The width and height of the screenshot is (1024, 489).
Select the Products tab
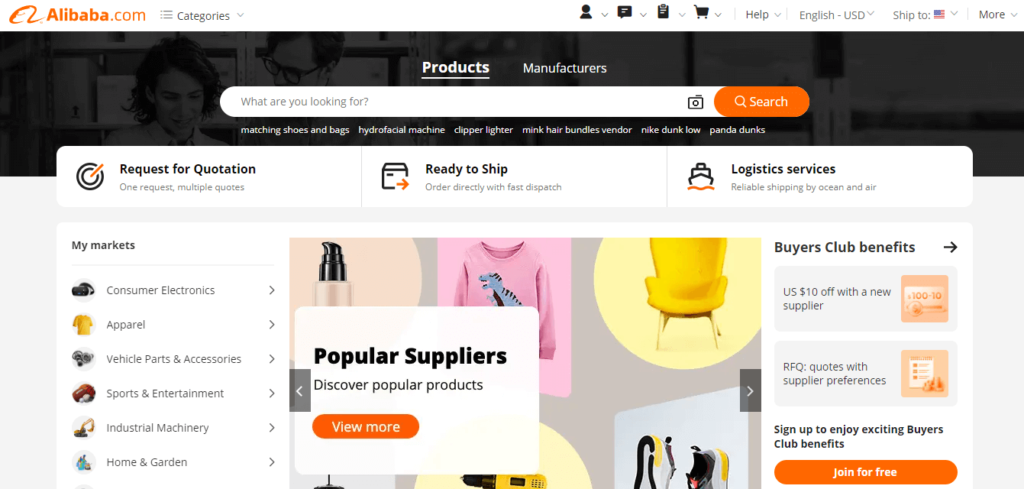(x=455, y=67)
